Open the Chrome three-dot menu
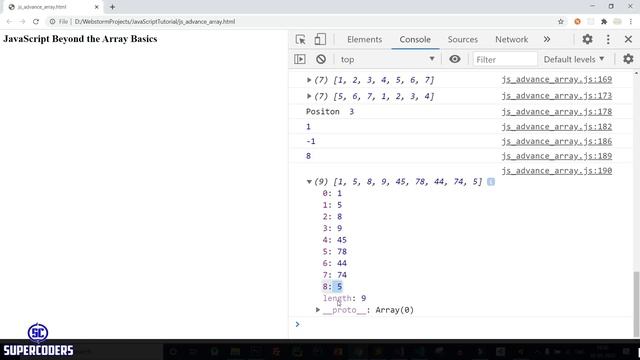Image resolution: width=640 pixels, height=360 pixels. tap(631, 22)
